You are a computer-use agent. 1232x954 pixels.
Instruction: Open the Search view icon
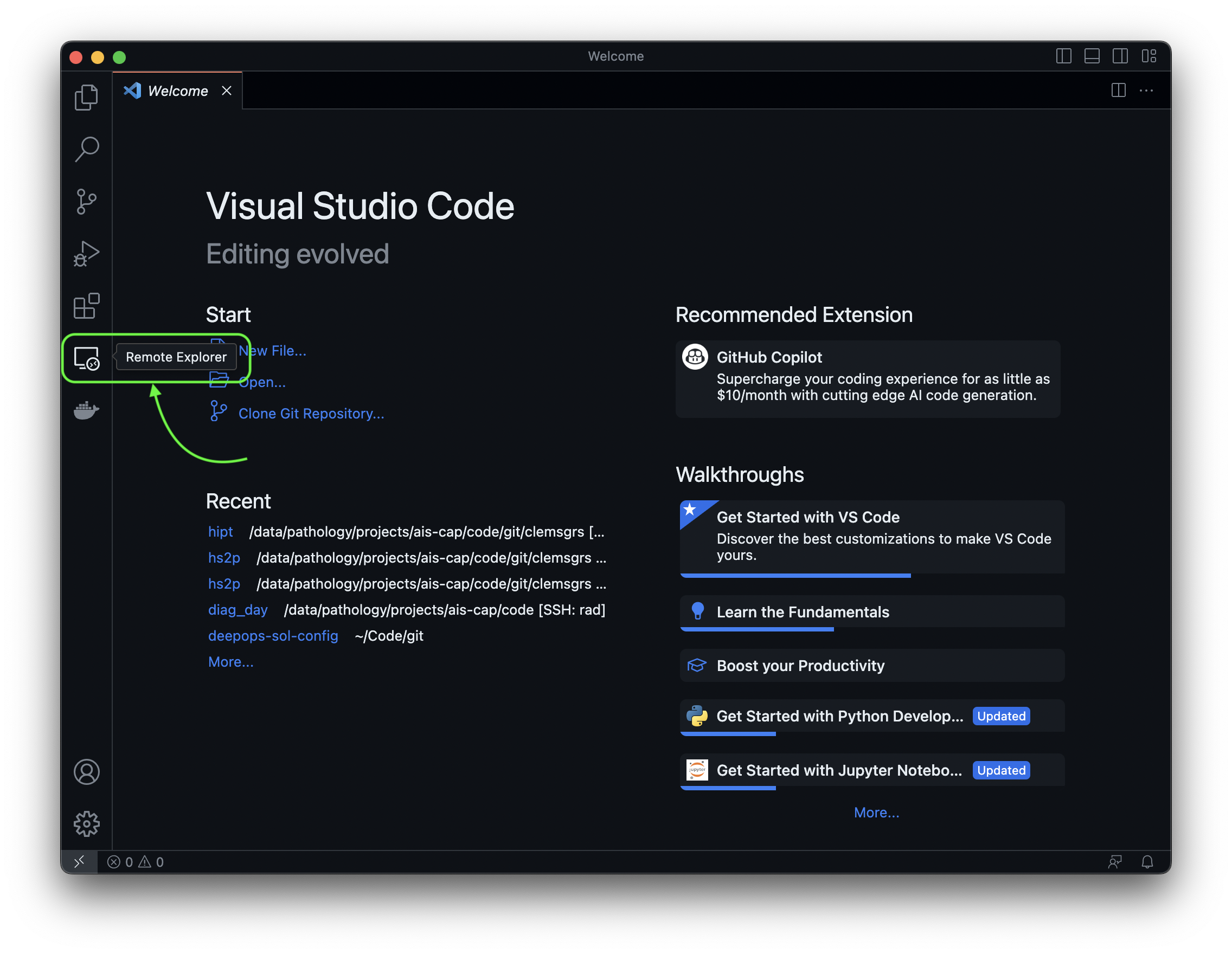click(86, 150)
